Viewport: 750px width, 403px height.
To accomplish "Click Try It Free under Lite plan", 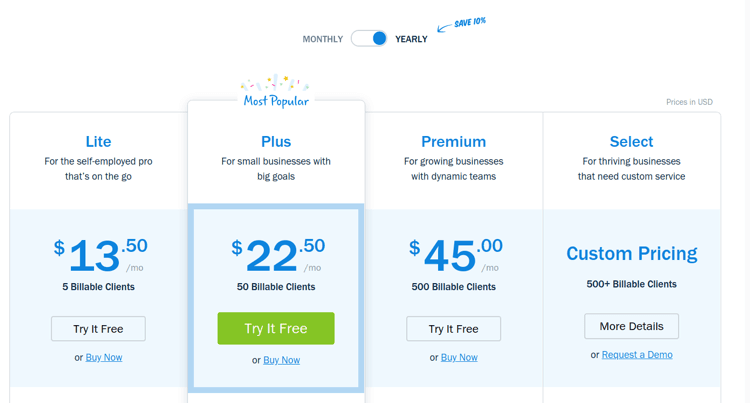I will [x=99, y=328].
